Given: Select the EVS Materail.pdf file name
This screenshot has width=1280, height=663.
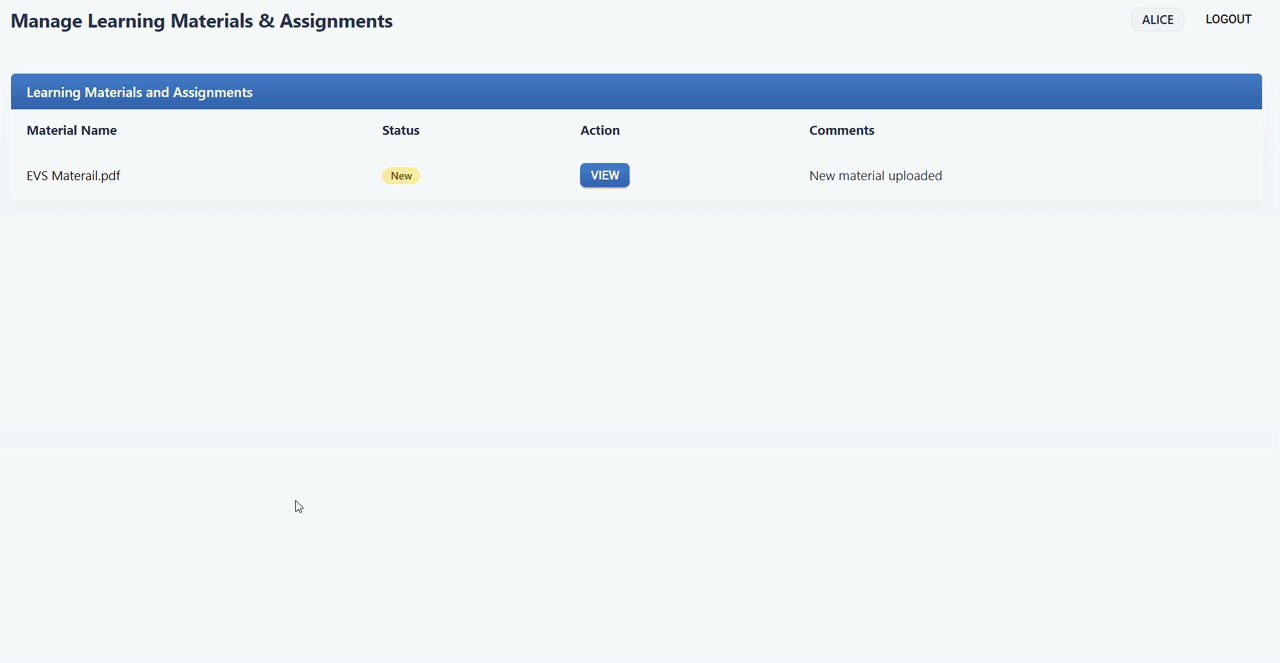Looking at the screenshot, I should (x=73, y=176).
